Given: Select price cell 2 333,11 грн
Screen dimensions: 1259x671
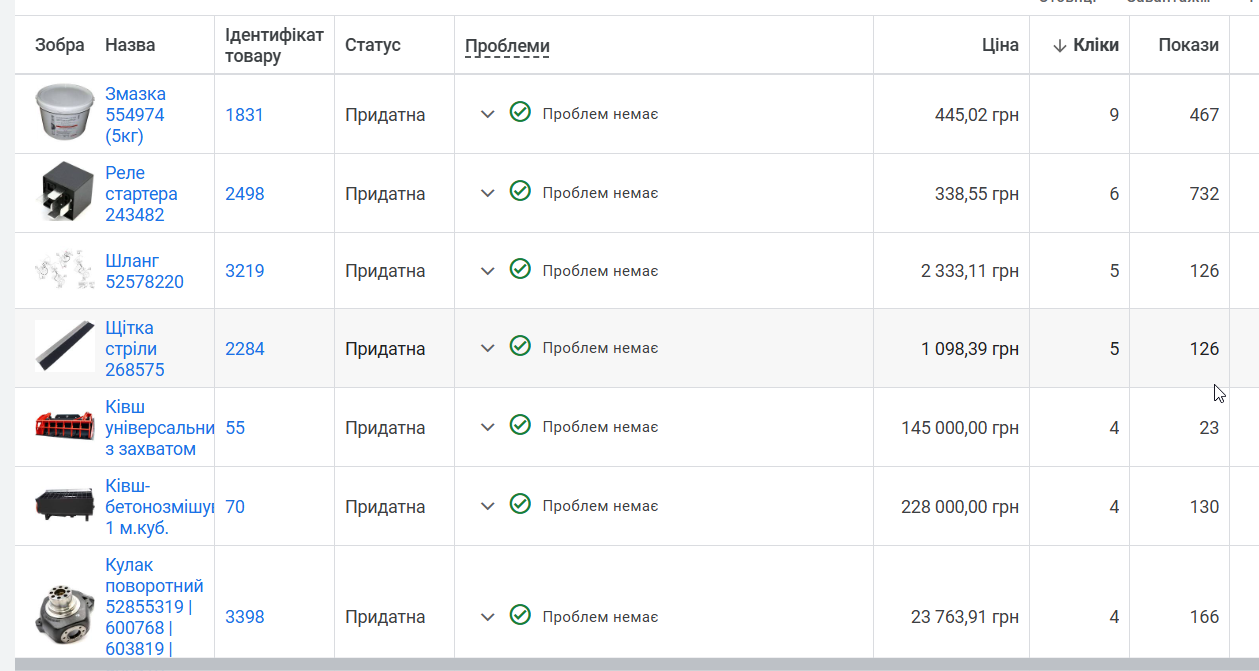Looking at the screenshot, I should 970,270.
